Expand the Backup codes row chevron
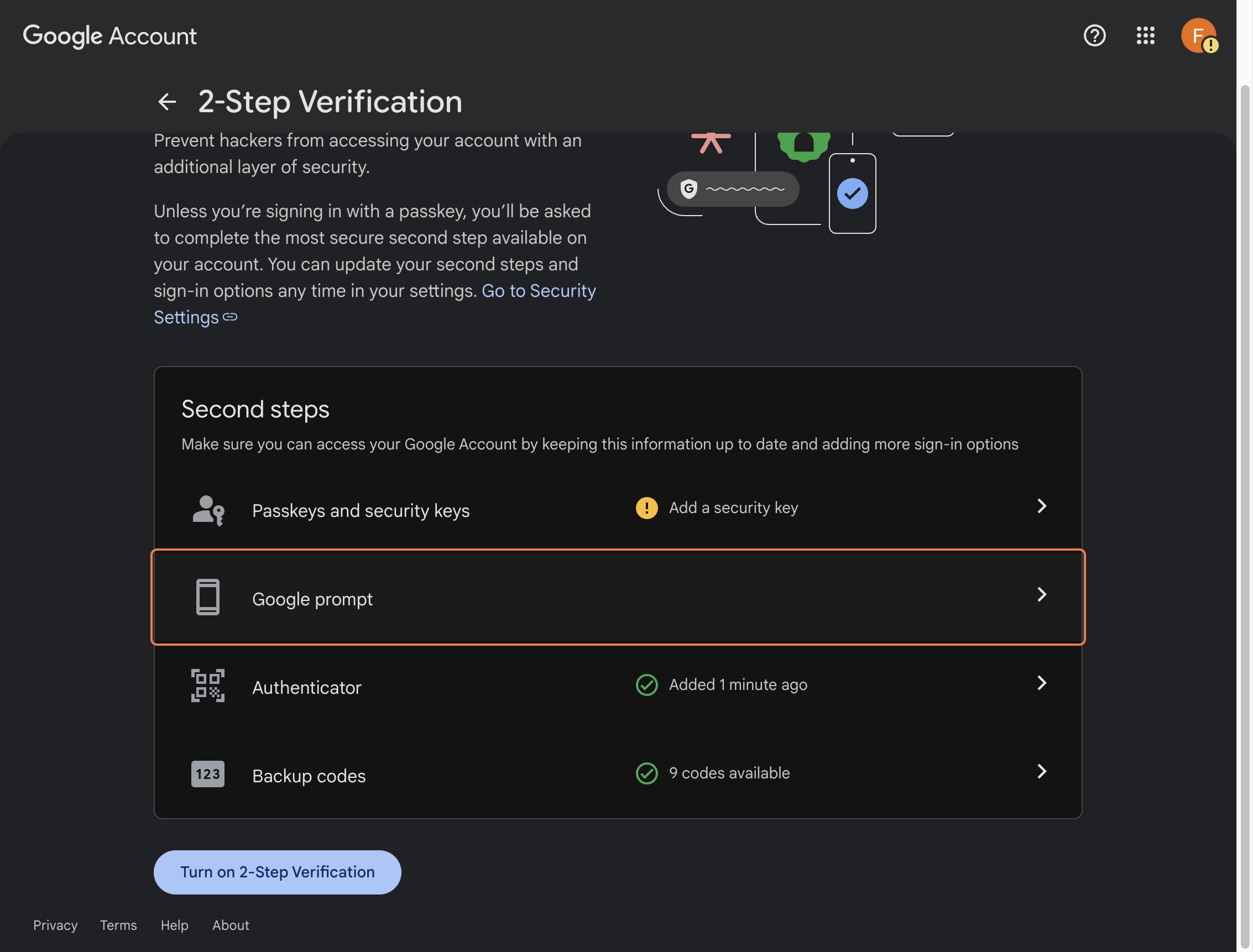The height and width of the screenshot is (952, 1253). (1042, 772)
